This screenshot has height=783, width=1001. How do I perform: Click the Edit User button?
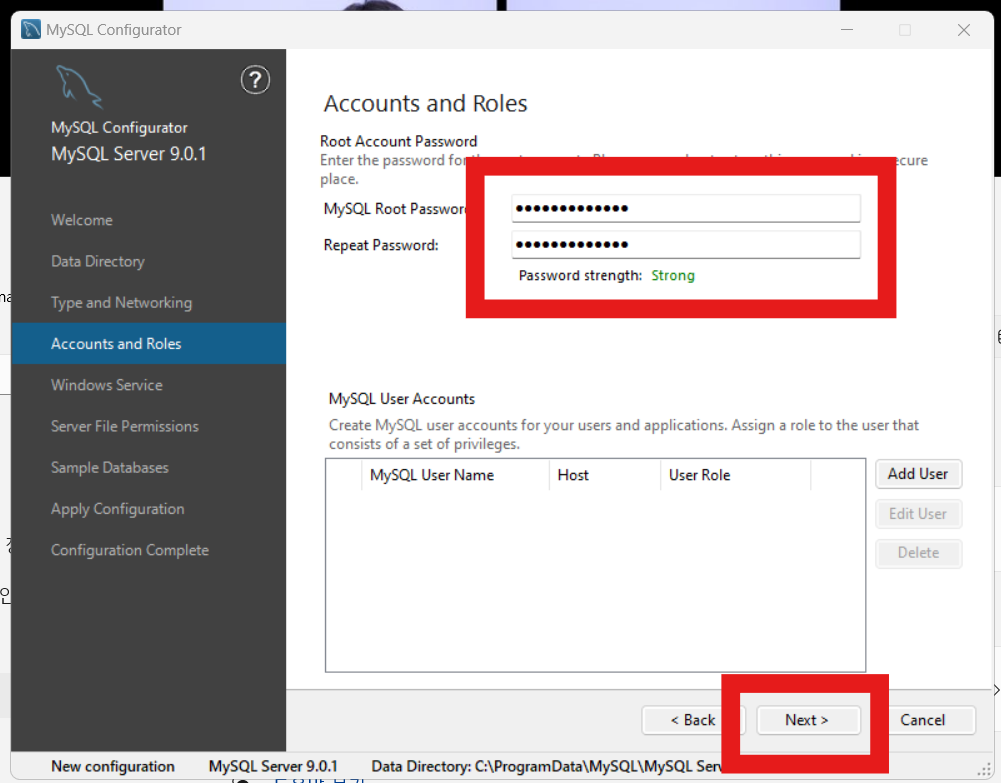click(x=918, y=514)
